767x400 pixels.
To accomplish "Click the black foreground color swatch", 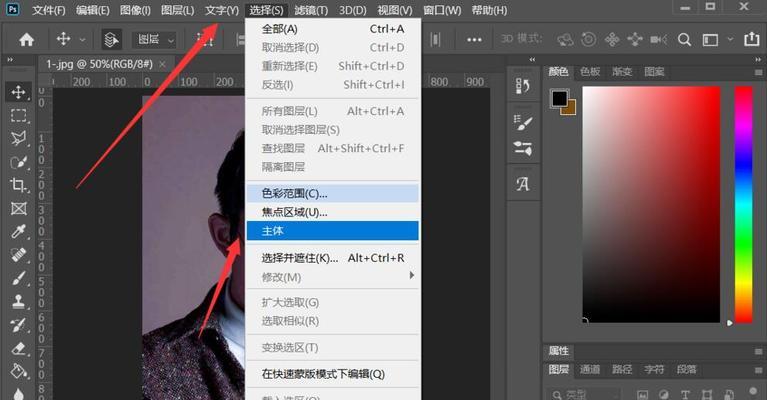I will [x=559, y=98].
